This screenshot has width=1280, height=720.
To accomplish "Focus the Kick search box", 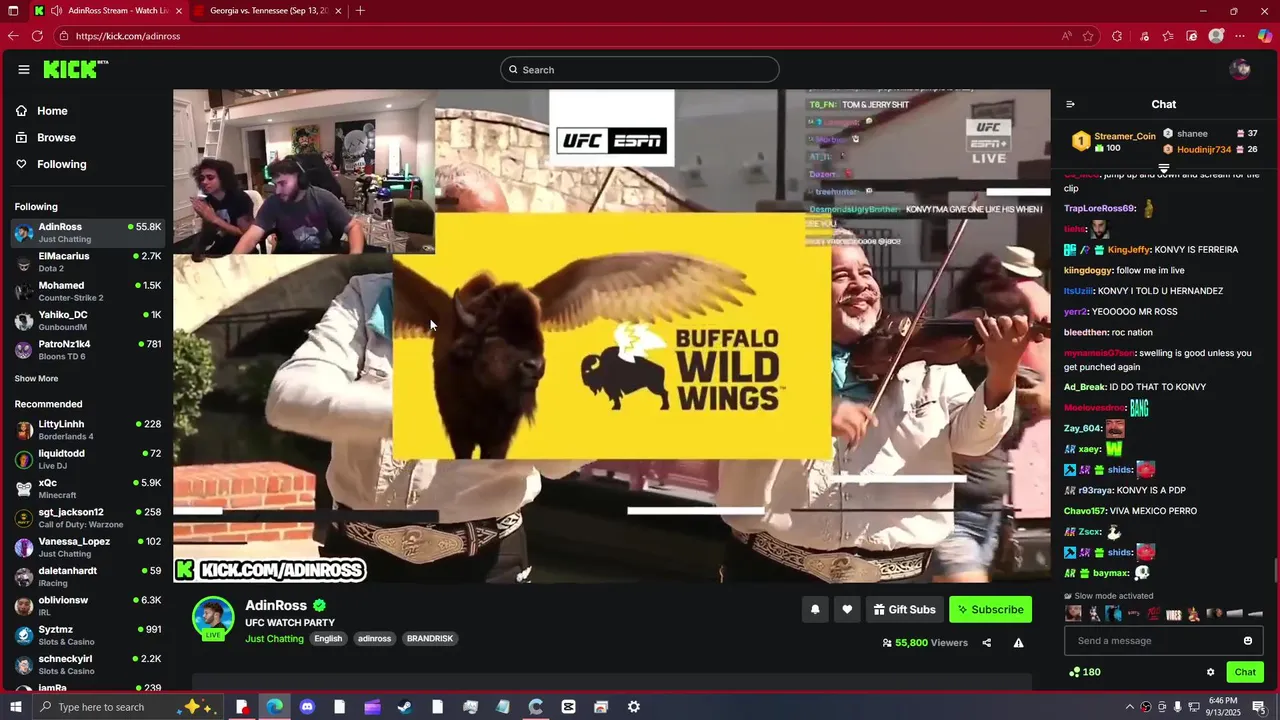I will pos(640,69).
